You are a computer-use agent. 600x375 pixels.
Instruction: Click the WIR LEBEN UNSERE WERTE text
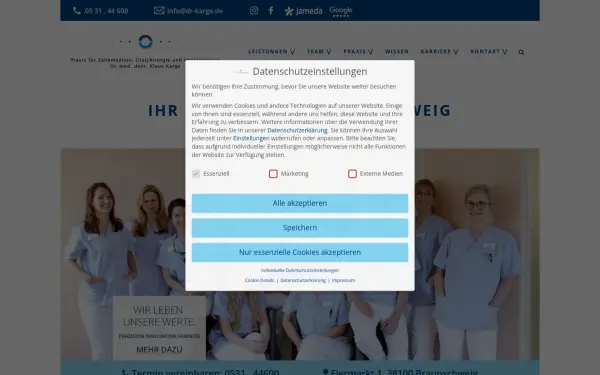click(159, 316)
